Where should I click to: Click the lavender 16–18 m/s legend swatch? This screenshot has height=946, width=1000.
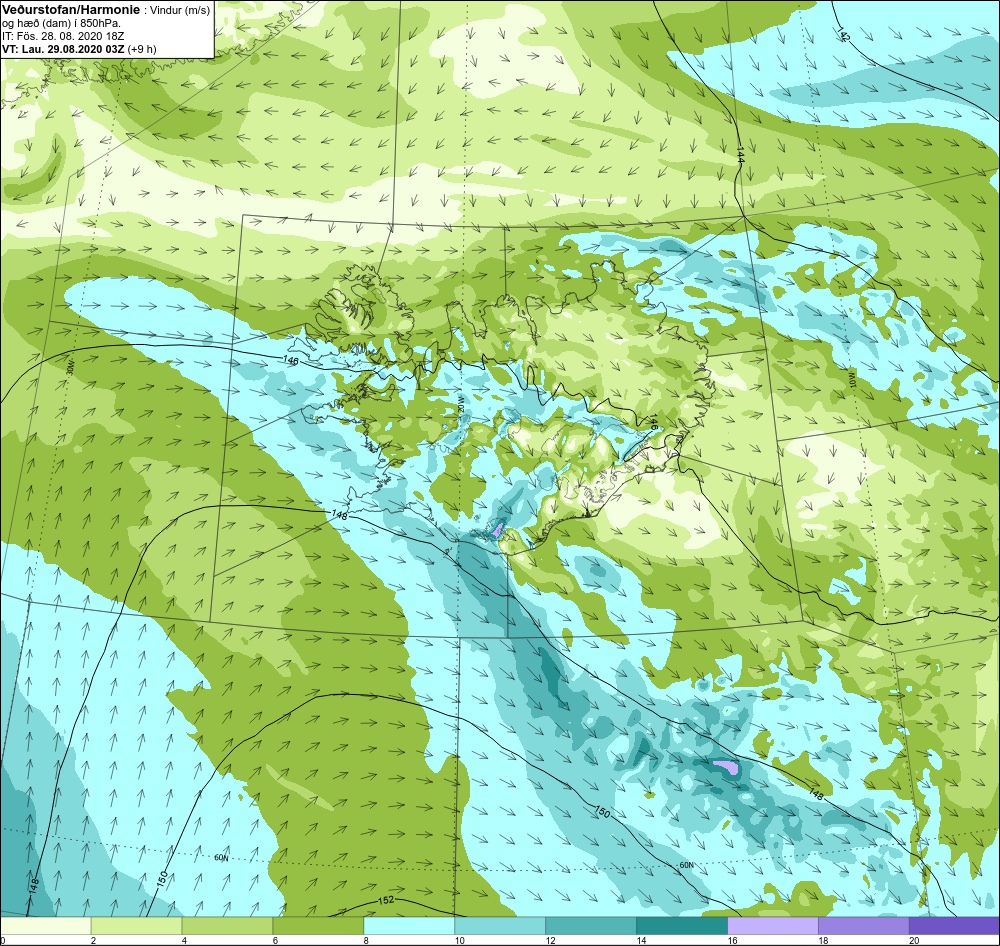point(773,926)
